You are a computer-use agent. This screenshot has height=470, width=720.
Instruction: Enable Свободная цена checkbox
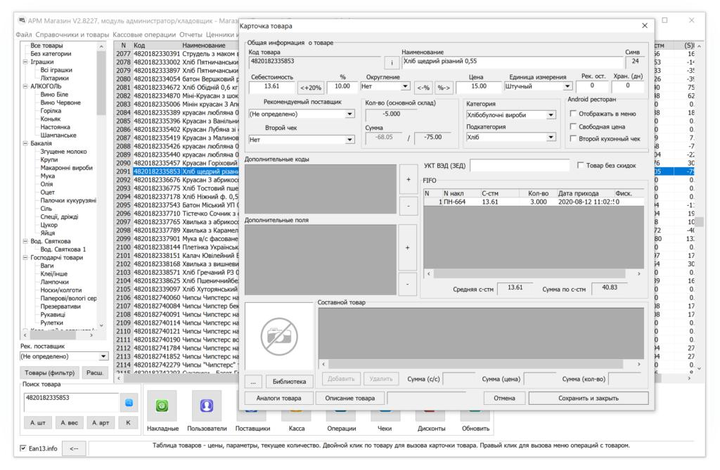[573, 126]
